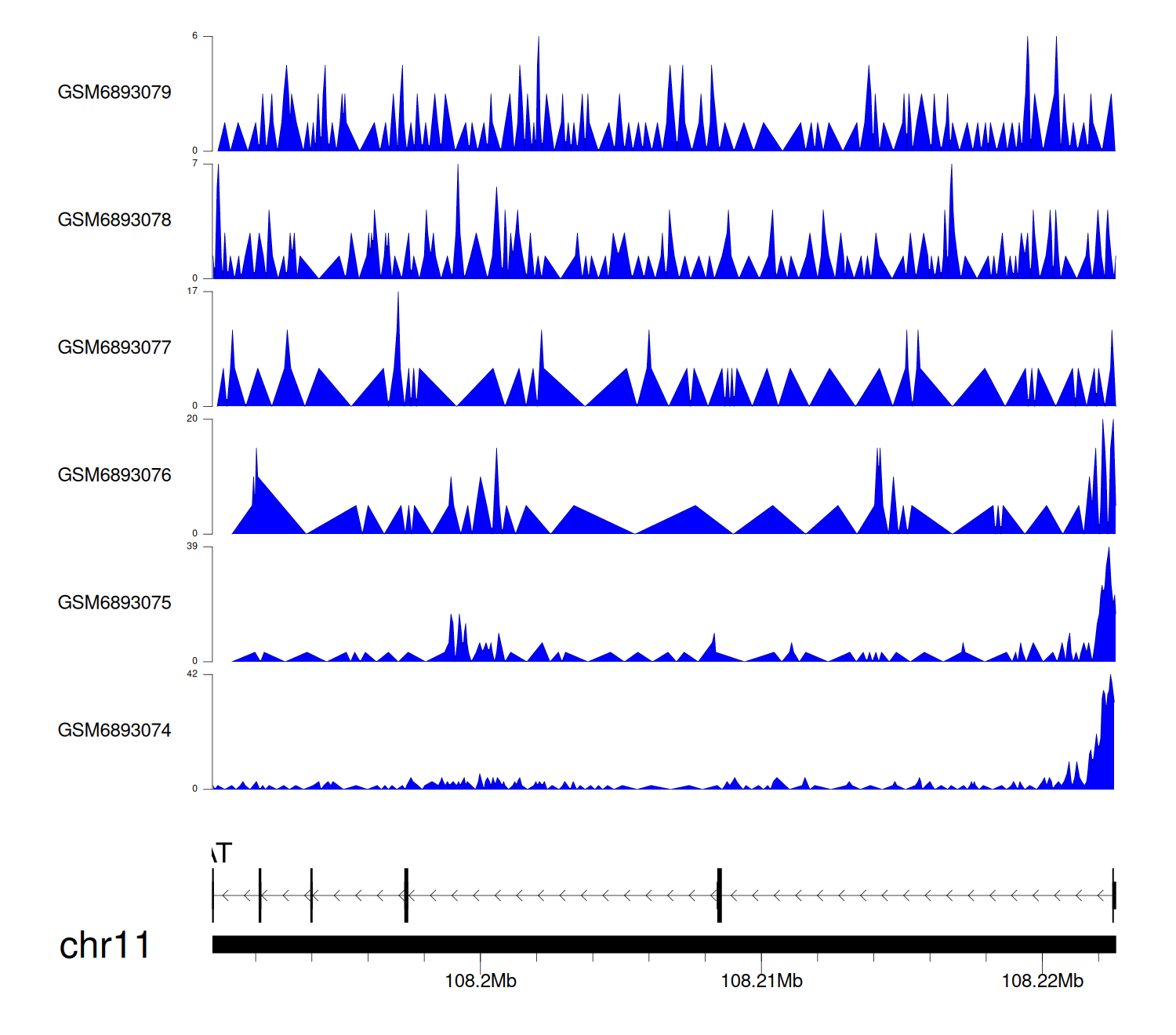The width and height of the screenshot is (1176, 1035).
Task: Click the chr11 chromosome label
Action: (x=104, y=946)
